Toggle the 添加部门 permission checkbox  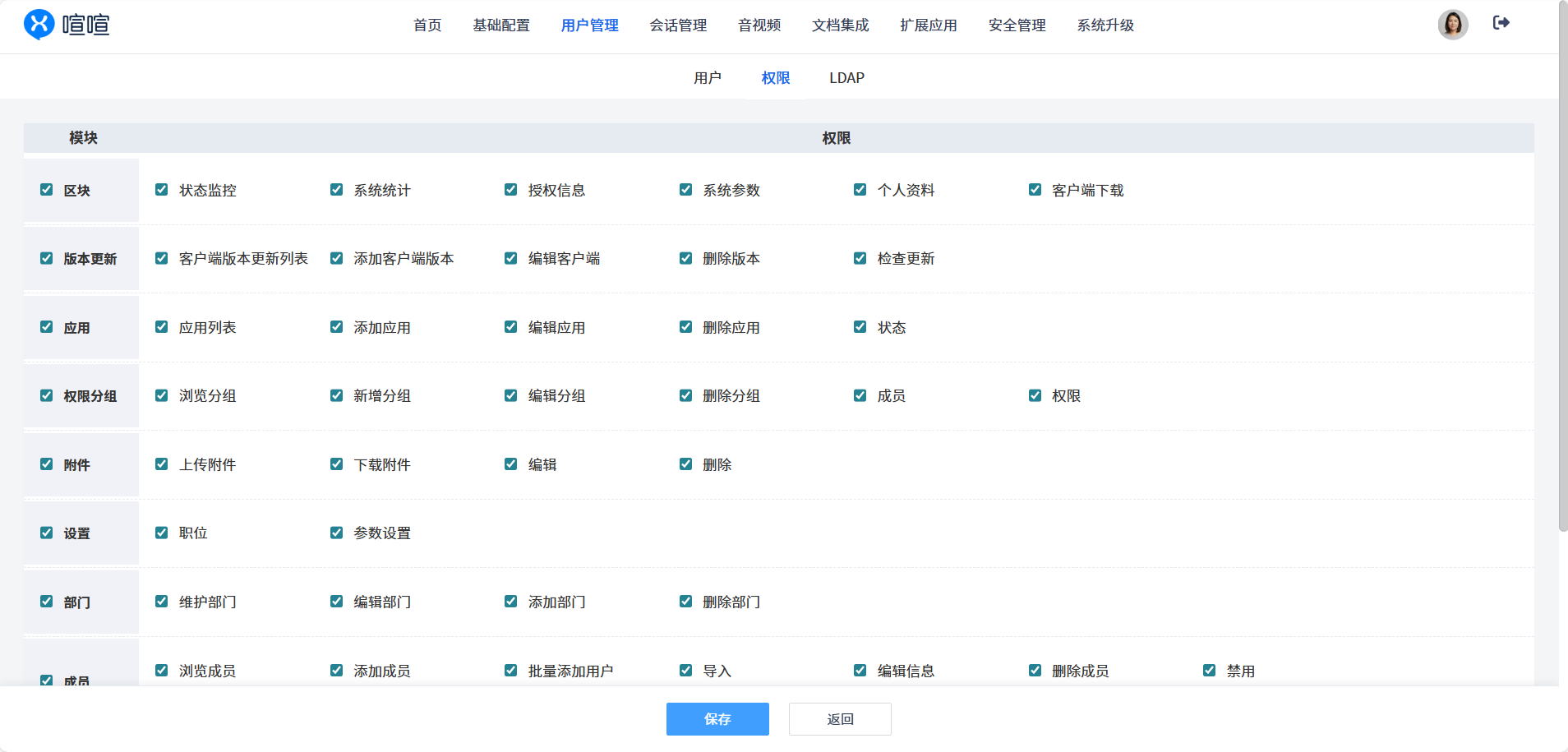pyautogui.click(x=510, y=602)
